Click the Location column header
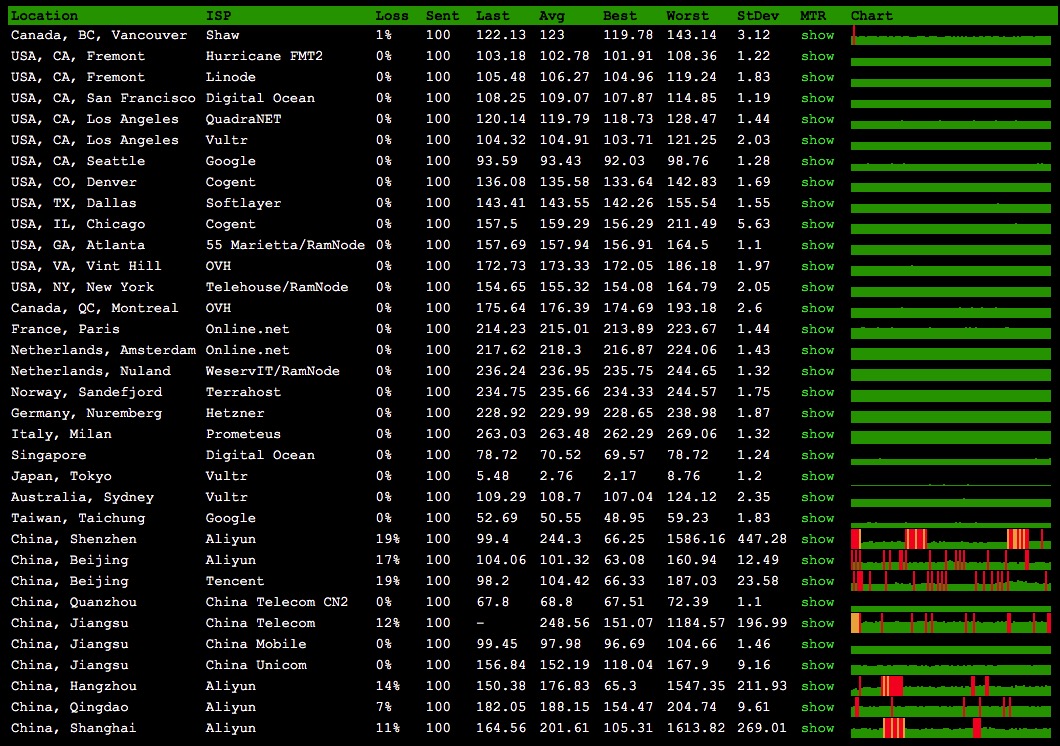 45,15
